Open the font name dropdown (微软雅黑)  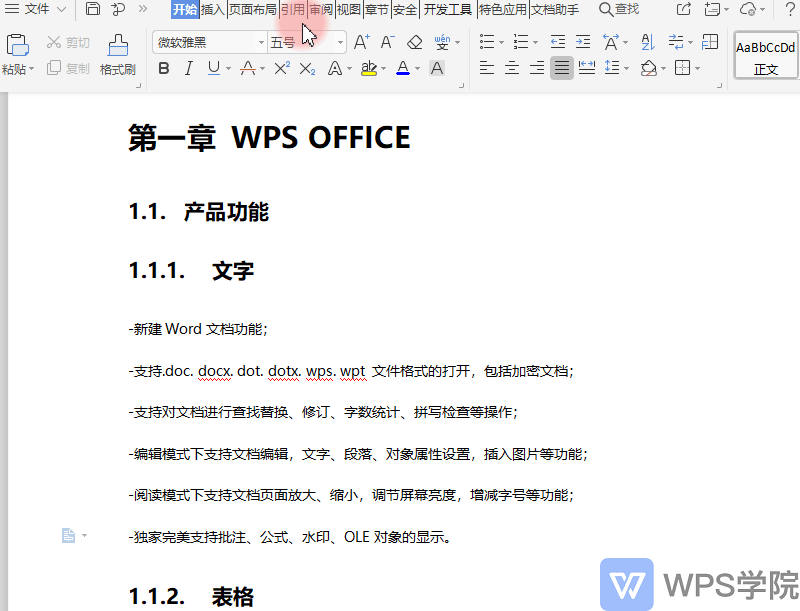click(261, 42)
